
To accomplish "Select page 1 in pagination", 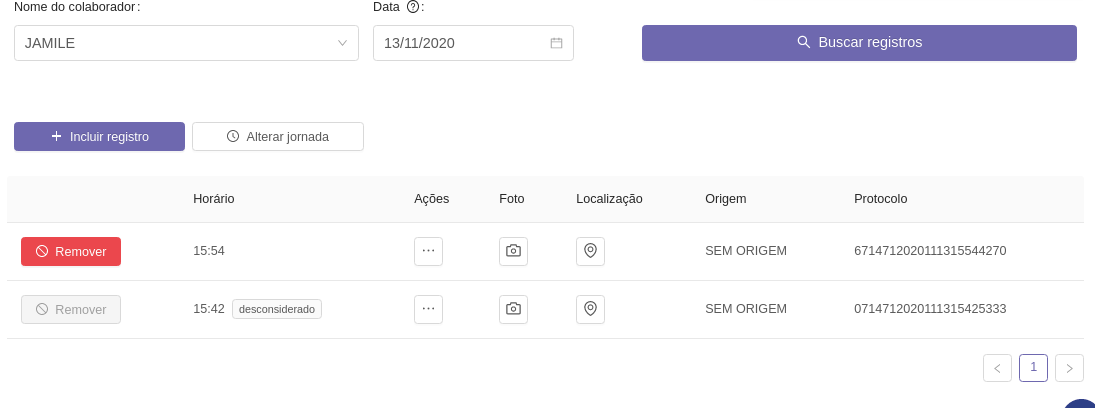I will (1033, 368).
